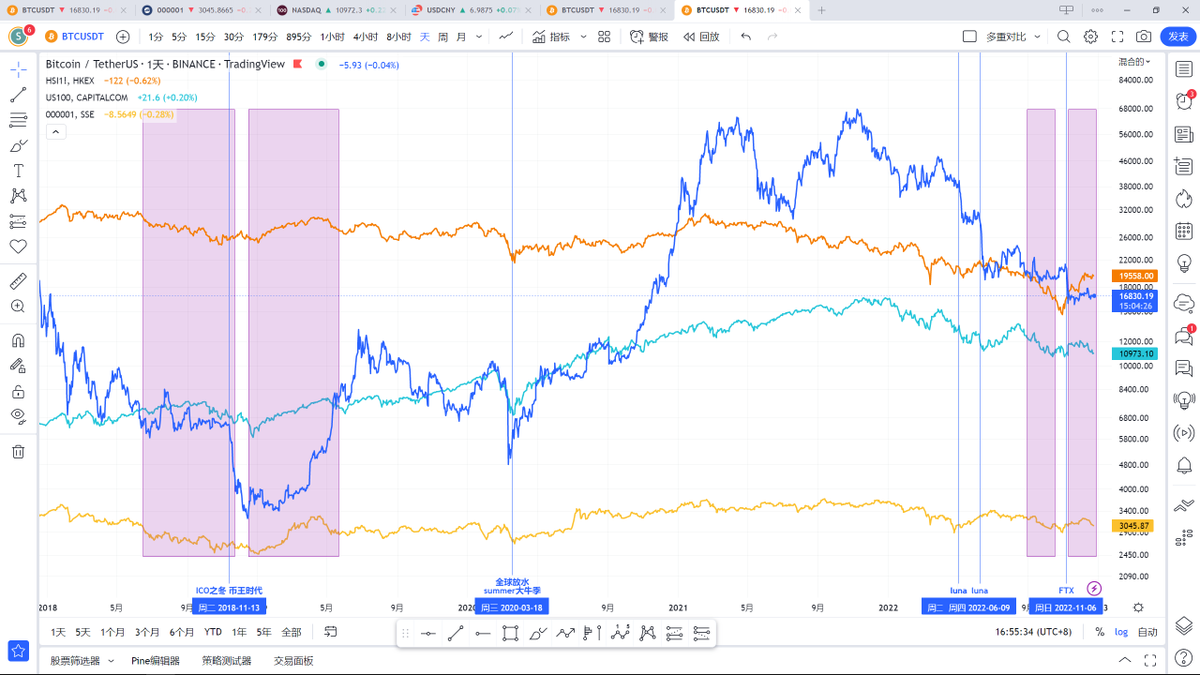Collapse the indicator legend arrow

(56, 131)
